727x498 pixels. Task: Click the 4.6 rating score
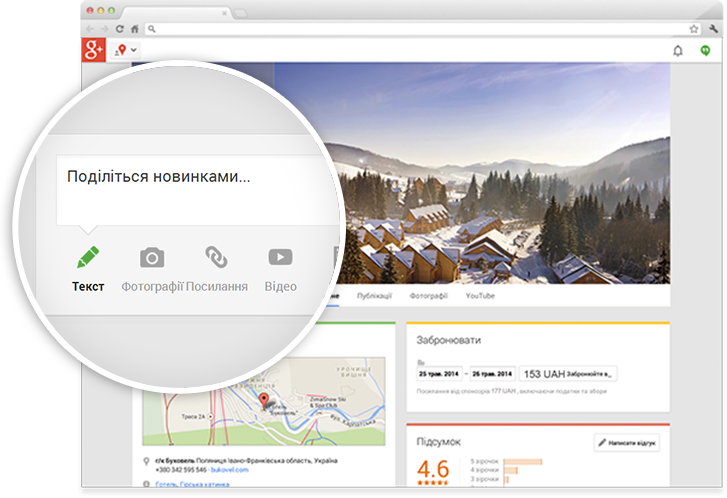tap(433, 468)
